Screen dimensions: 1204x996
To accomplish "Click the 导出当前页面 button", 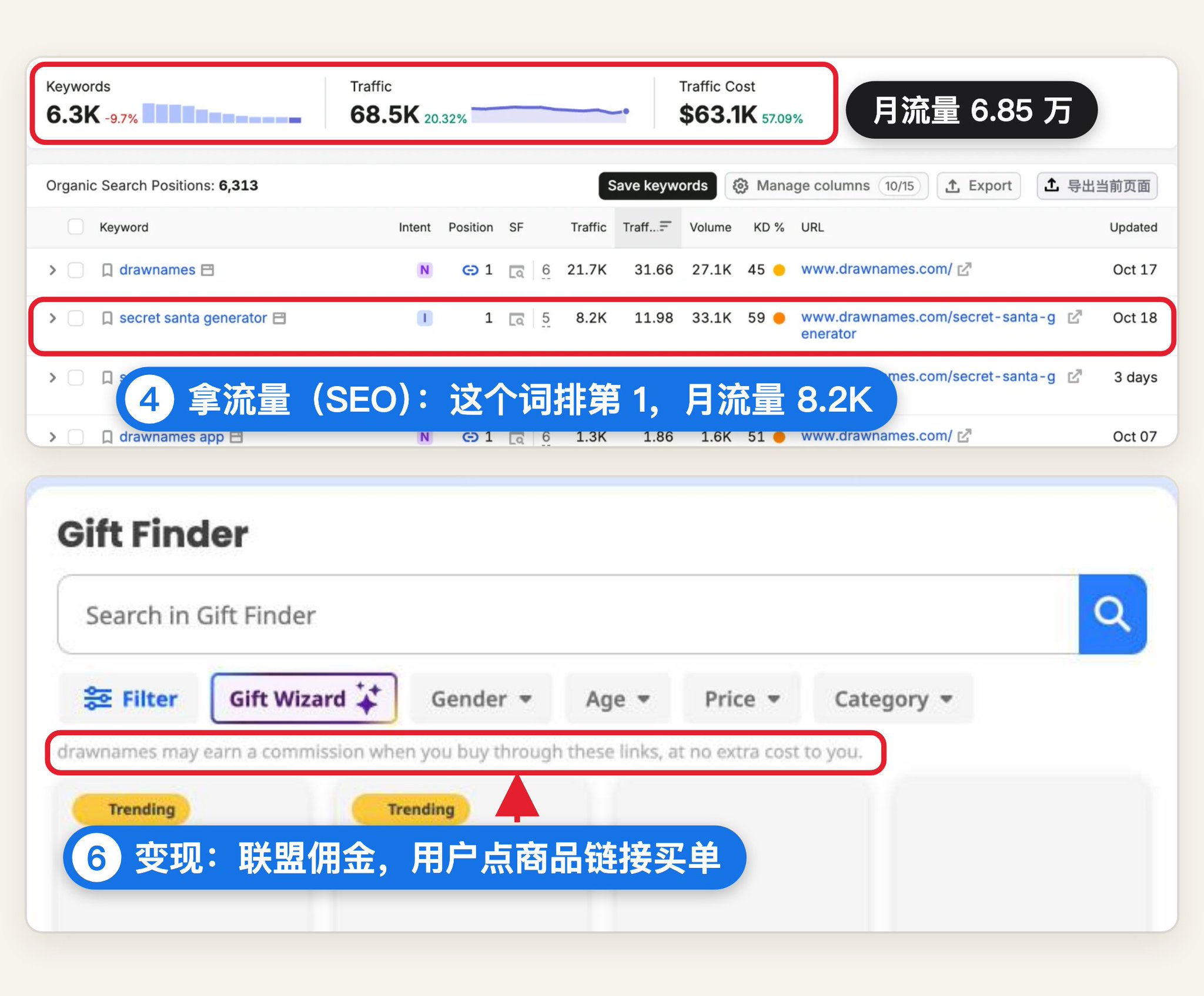I will click(x=1097, y=186).
